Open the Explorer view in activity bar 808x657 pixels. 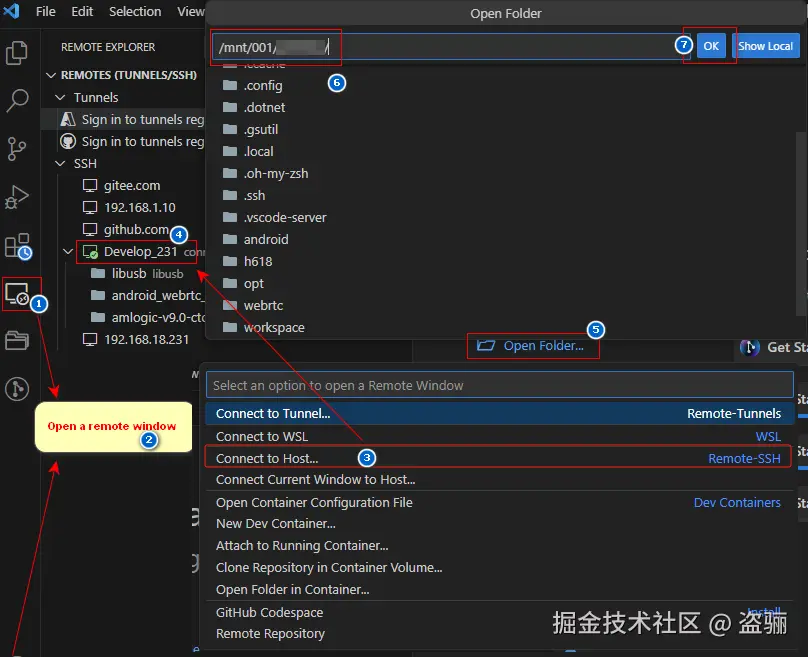click(x=17, y=52)
